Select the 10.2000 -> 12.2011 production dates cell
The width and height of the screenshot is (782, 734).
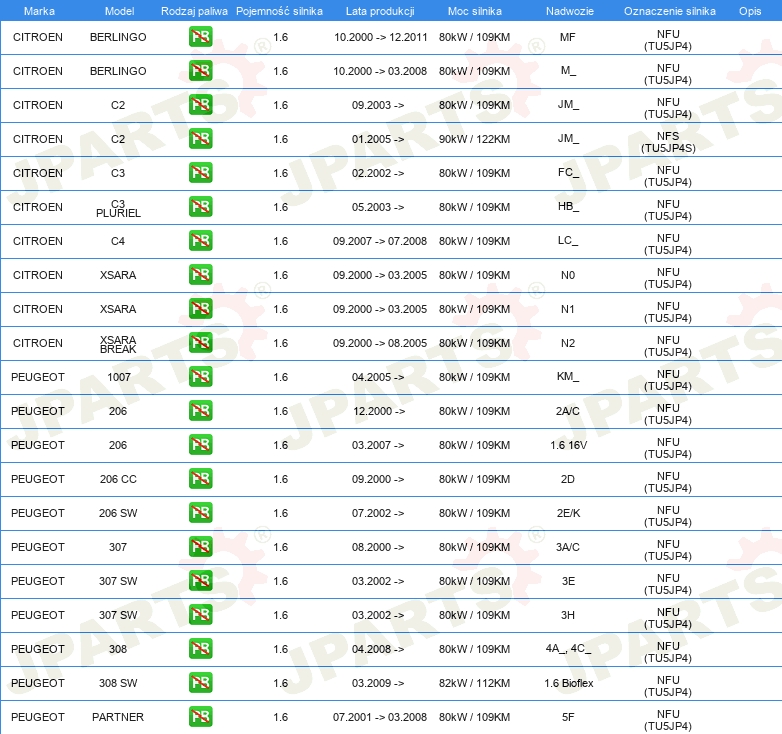tap(381, 37)
